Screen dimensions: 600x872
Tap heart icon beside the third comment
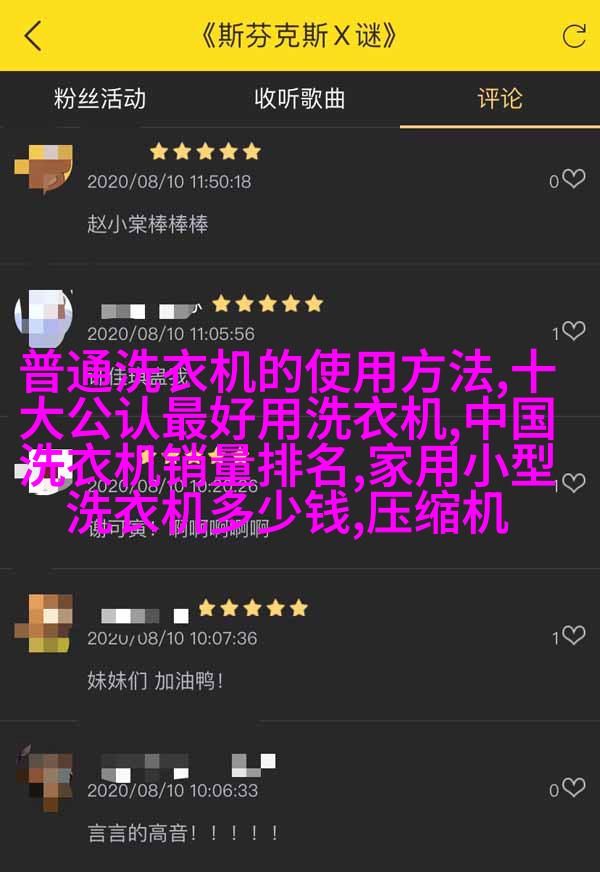click(x=573, y=483)
